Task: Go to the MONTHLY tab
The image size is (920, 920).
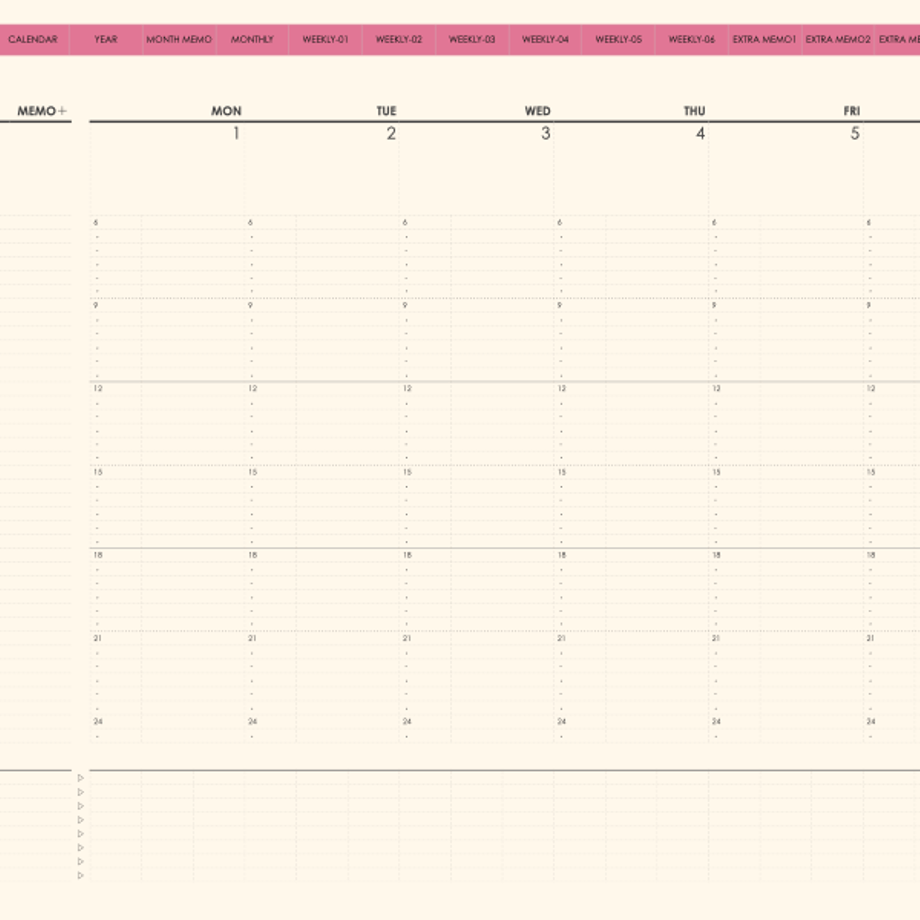Action: 252,39
